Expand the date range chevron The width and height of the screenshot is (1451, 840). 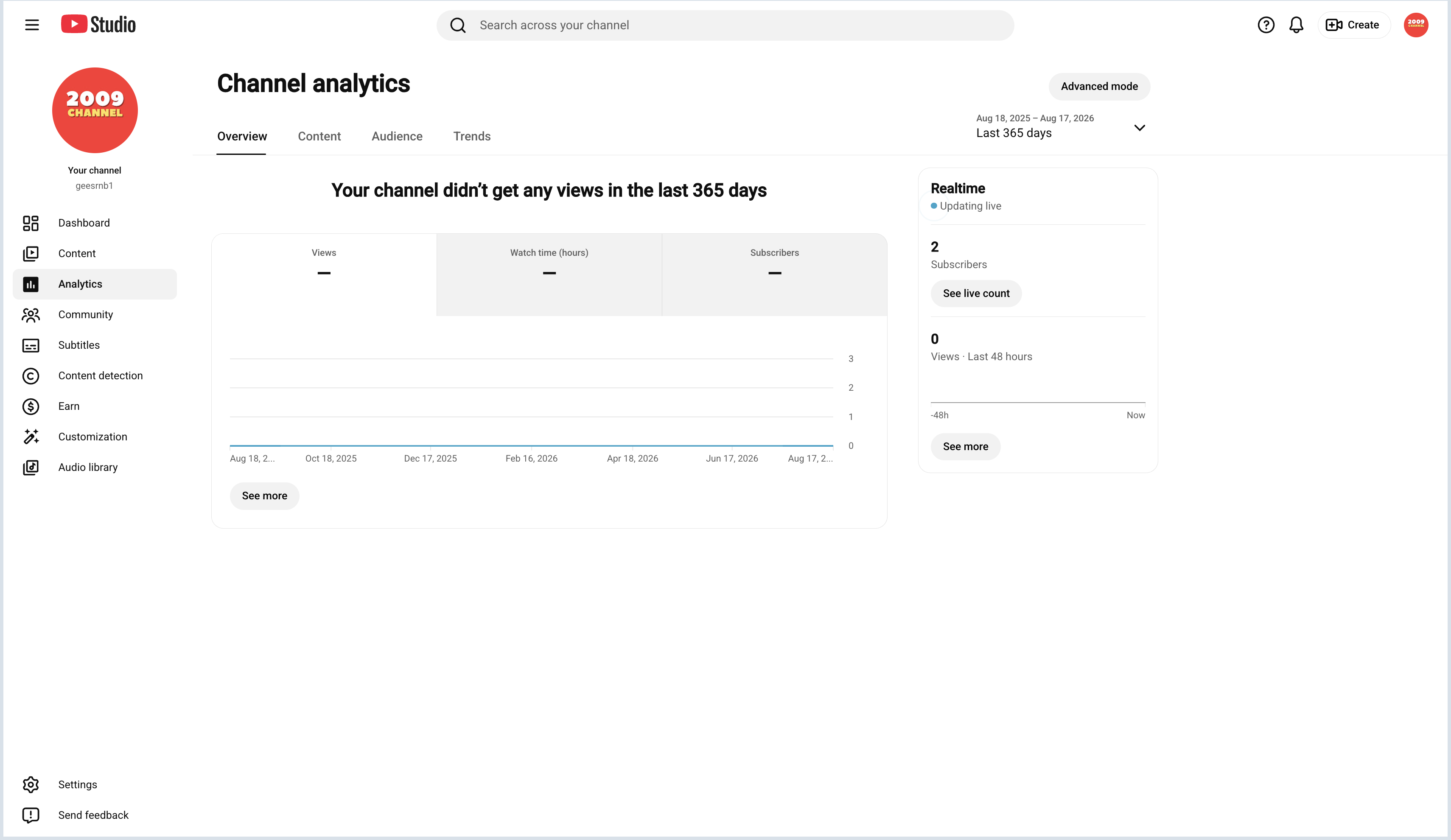(1139, 128)
